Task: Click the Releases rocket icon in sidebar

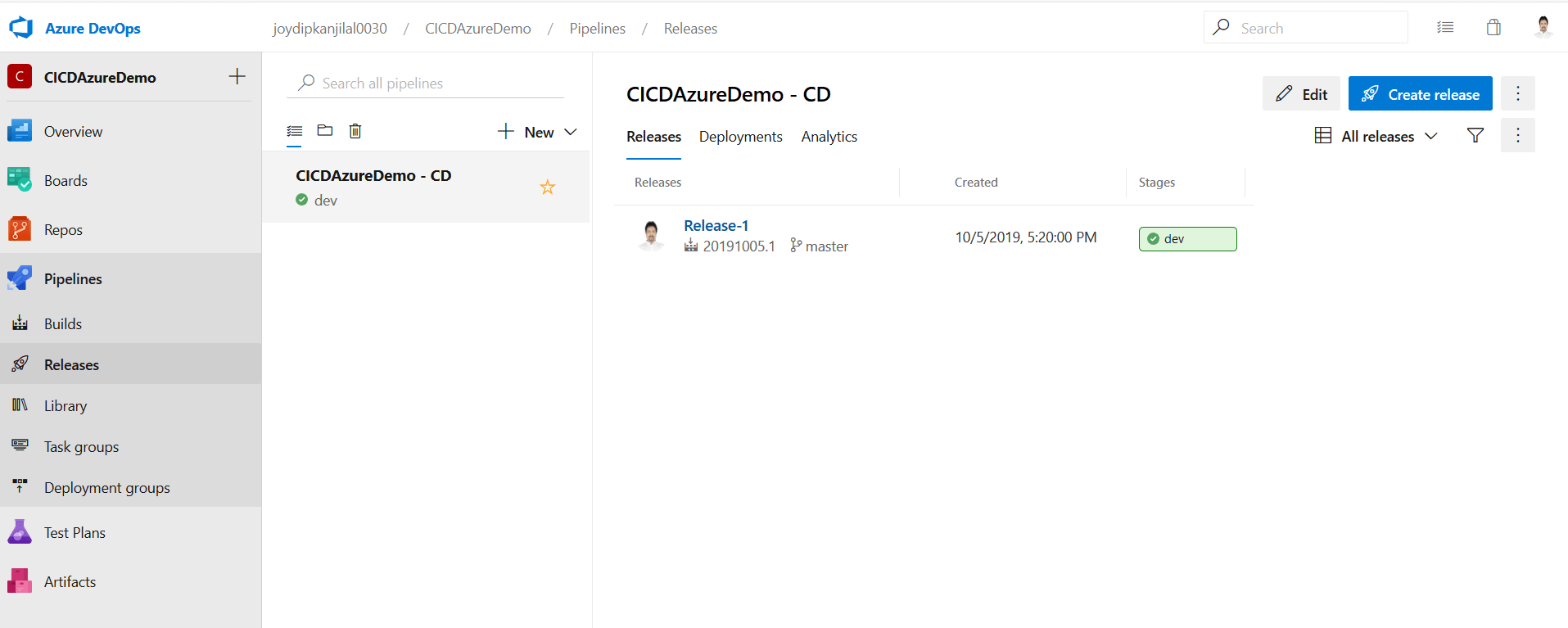Action: point(20,364)
